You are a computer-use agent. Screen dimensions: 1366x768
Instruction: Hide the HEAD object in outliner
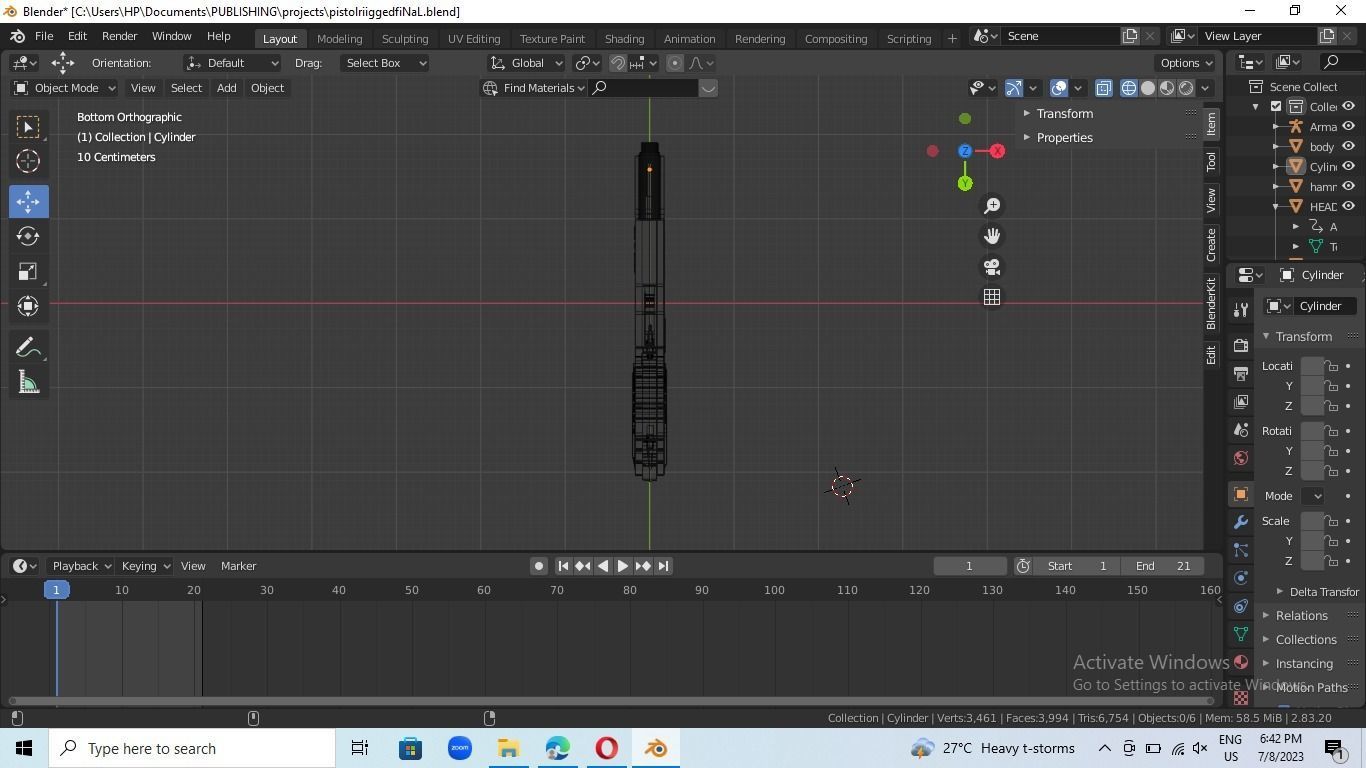pyautogui.click(x=1348, y=206)
